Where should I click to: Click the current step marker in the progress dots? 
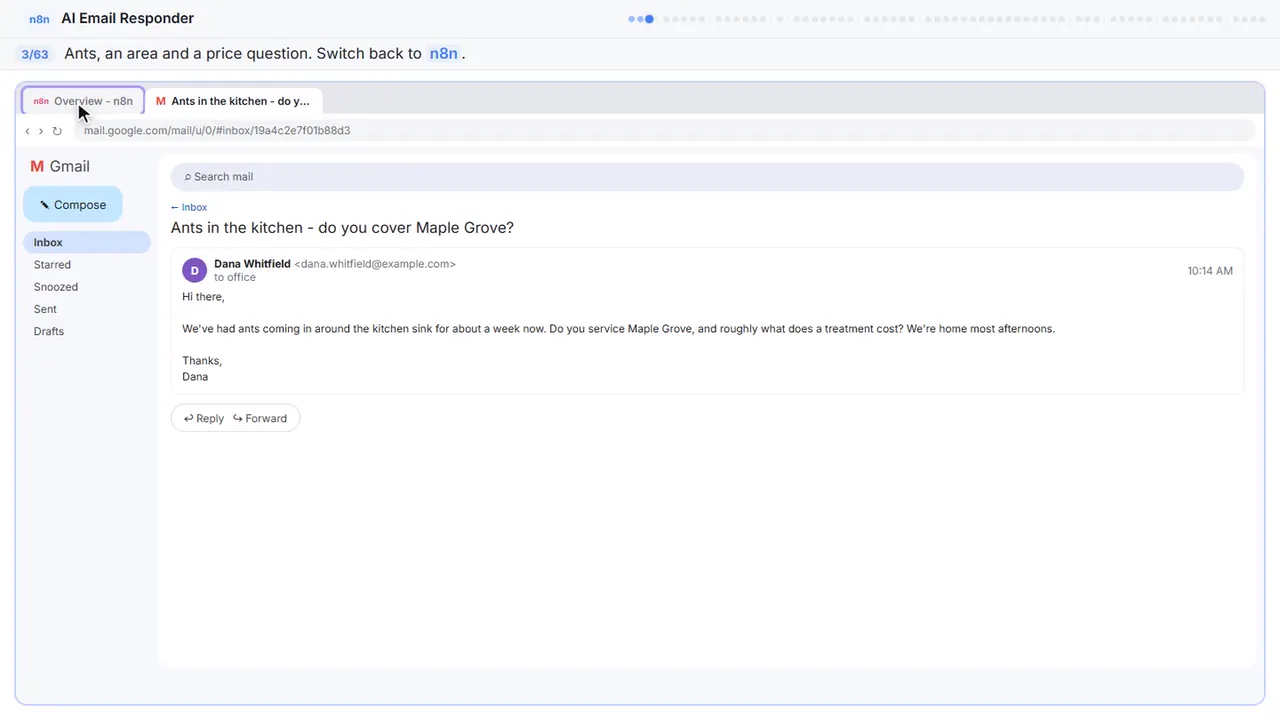[x=649, y=19]
